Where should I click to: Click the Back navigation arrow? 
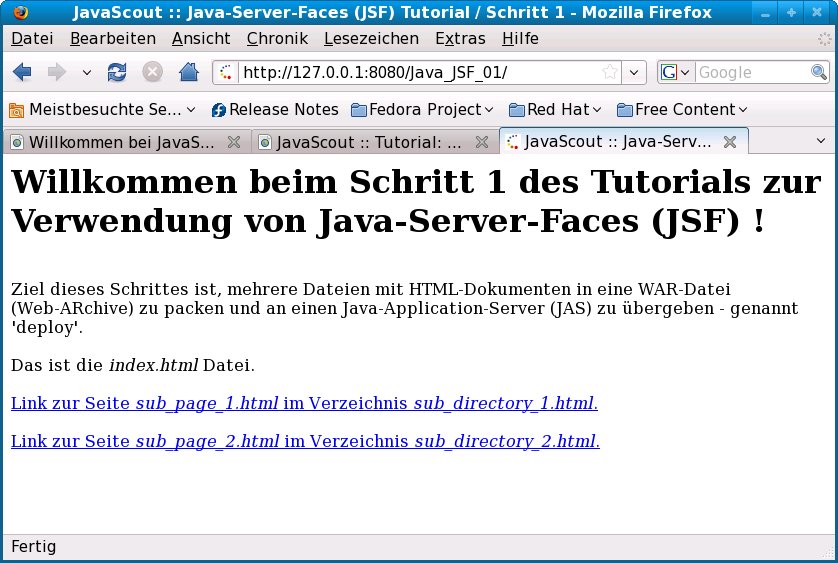[x=22, y=72]
